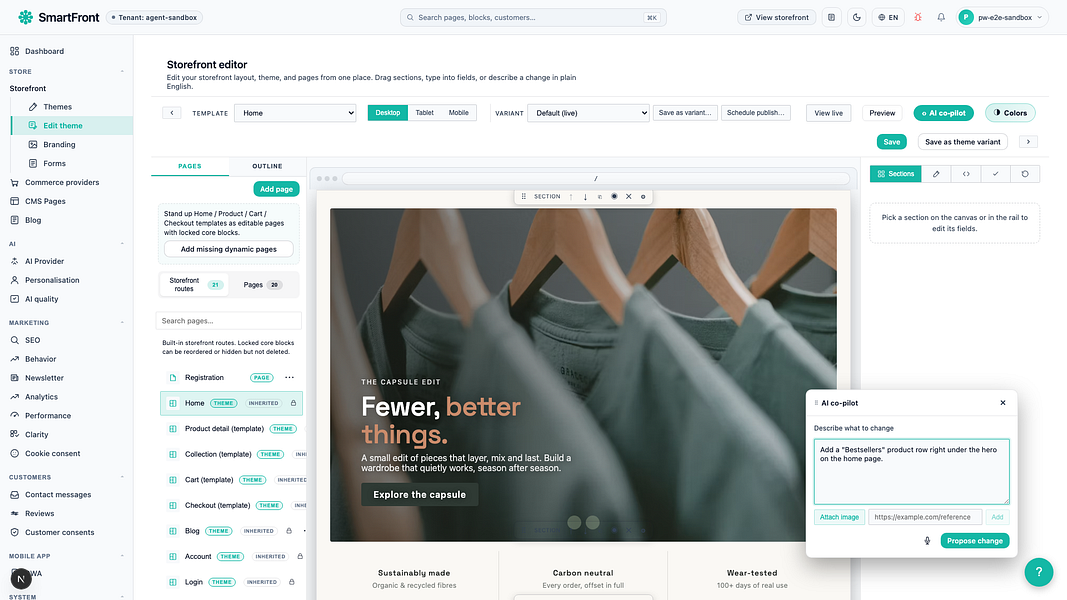
Task: Open Cookie consent in sidebar
Action: click(52, 454)
